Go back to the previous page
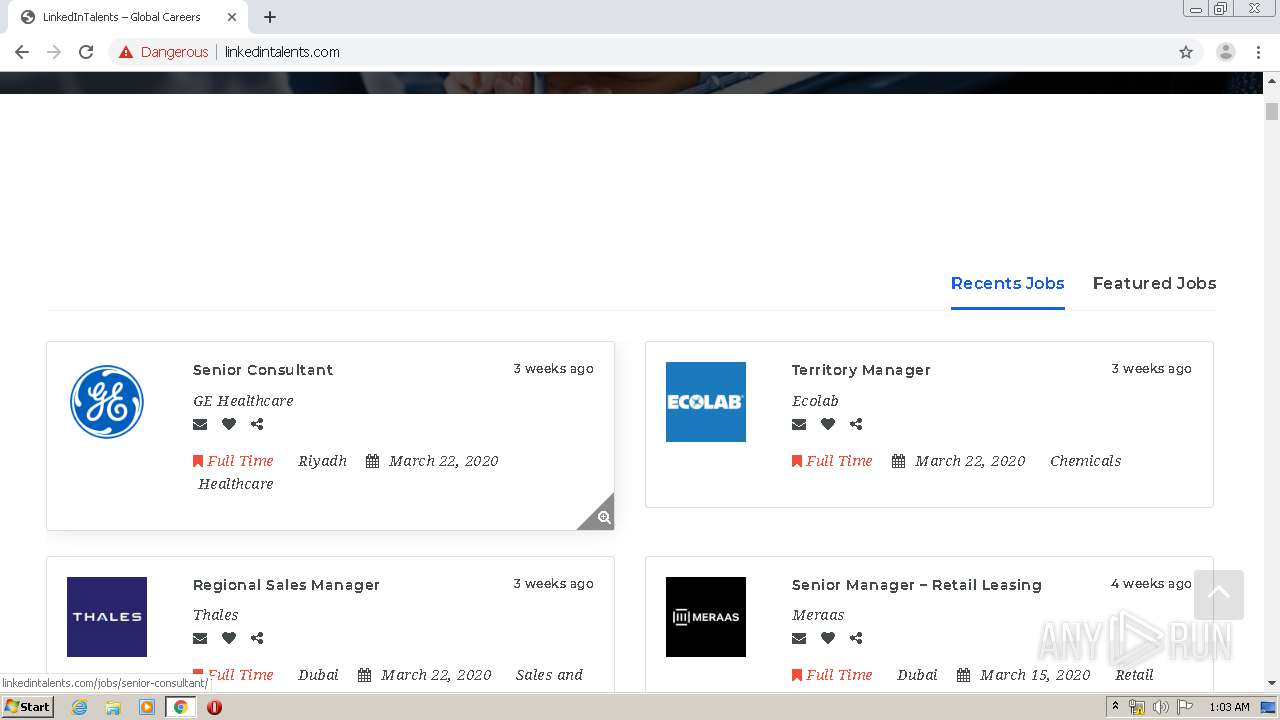Screen dimensions: 1280x720 (22, 52)
